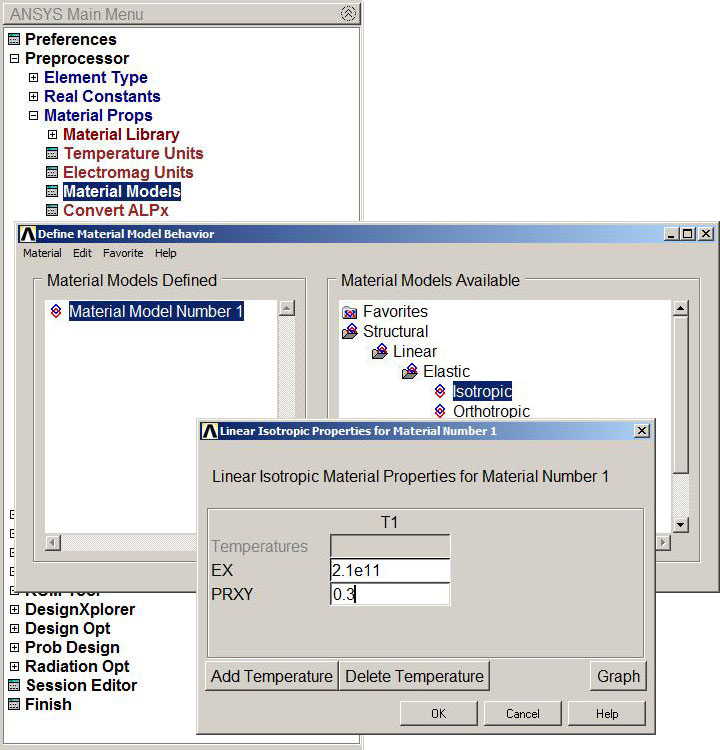The height and width of the screenshot is (750, 720).
Task: Open the Material menu
Action: tap(42, 253)
